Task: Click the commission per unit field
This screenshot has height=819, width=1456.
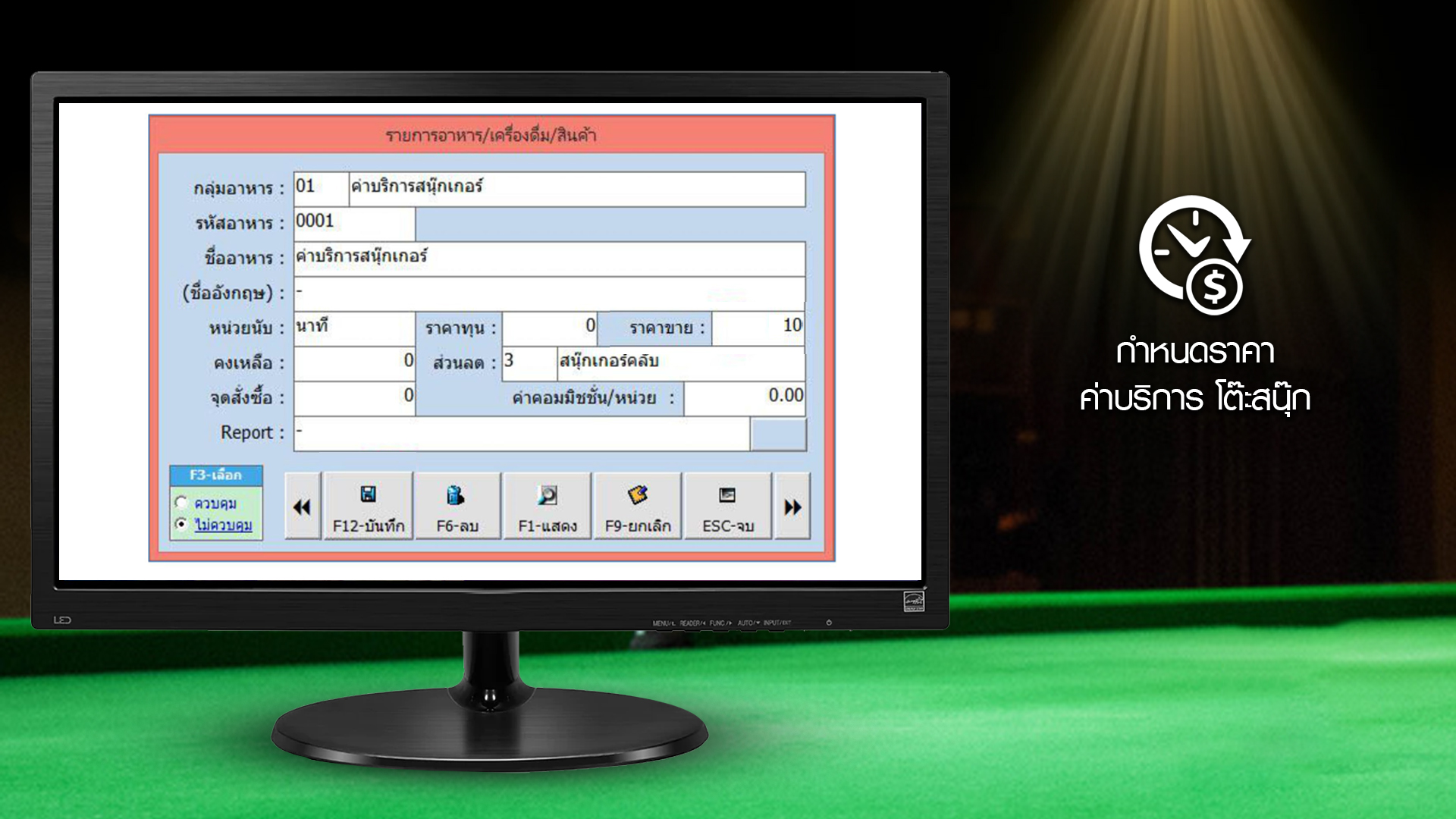Action: pyautogui.click(x=743, y=397)
